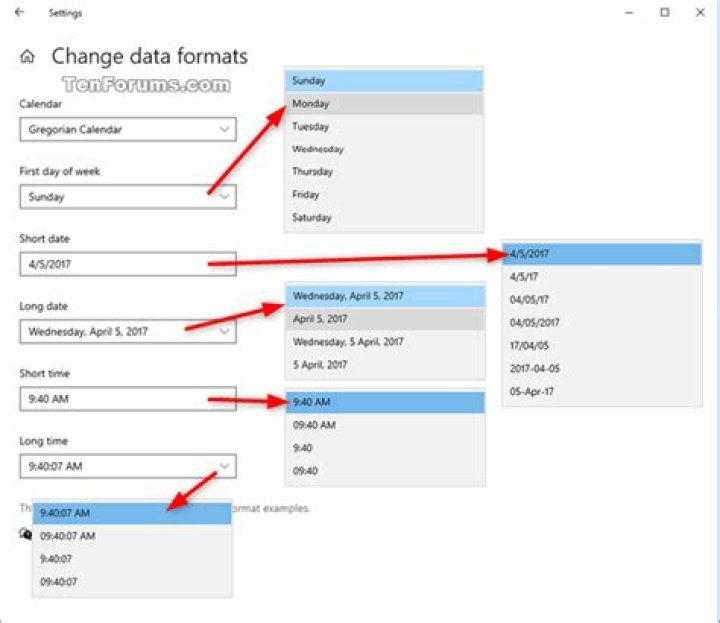Expand the Long time combo box

click(128, 466)
